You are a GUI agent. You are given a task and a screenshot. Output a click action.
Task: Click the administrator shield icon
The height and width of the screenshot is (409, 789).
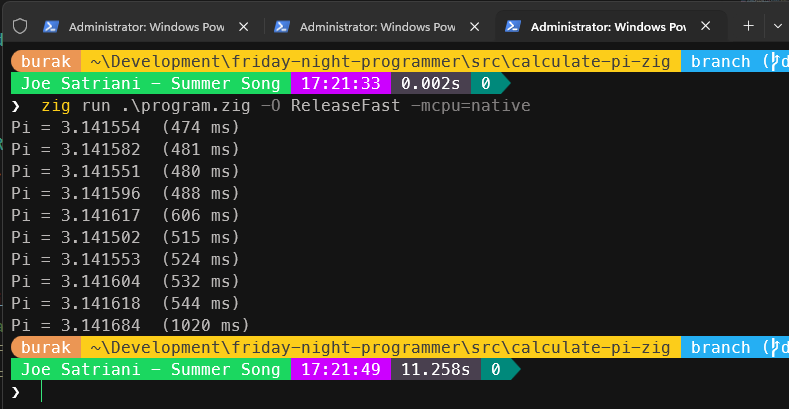tap(19, 26)
